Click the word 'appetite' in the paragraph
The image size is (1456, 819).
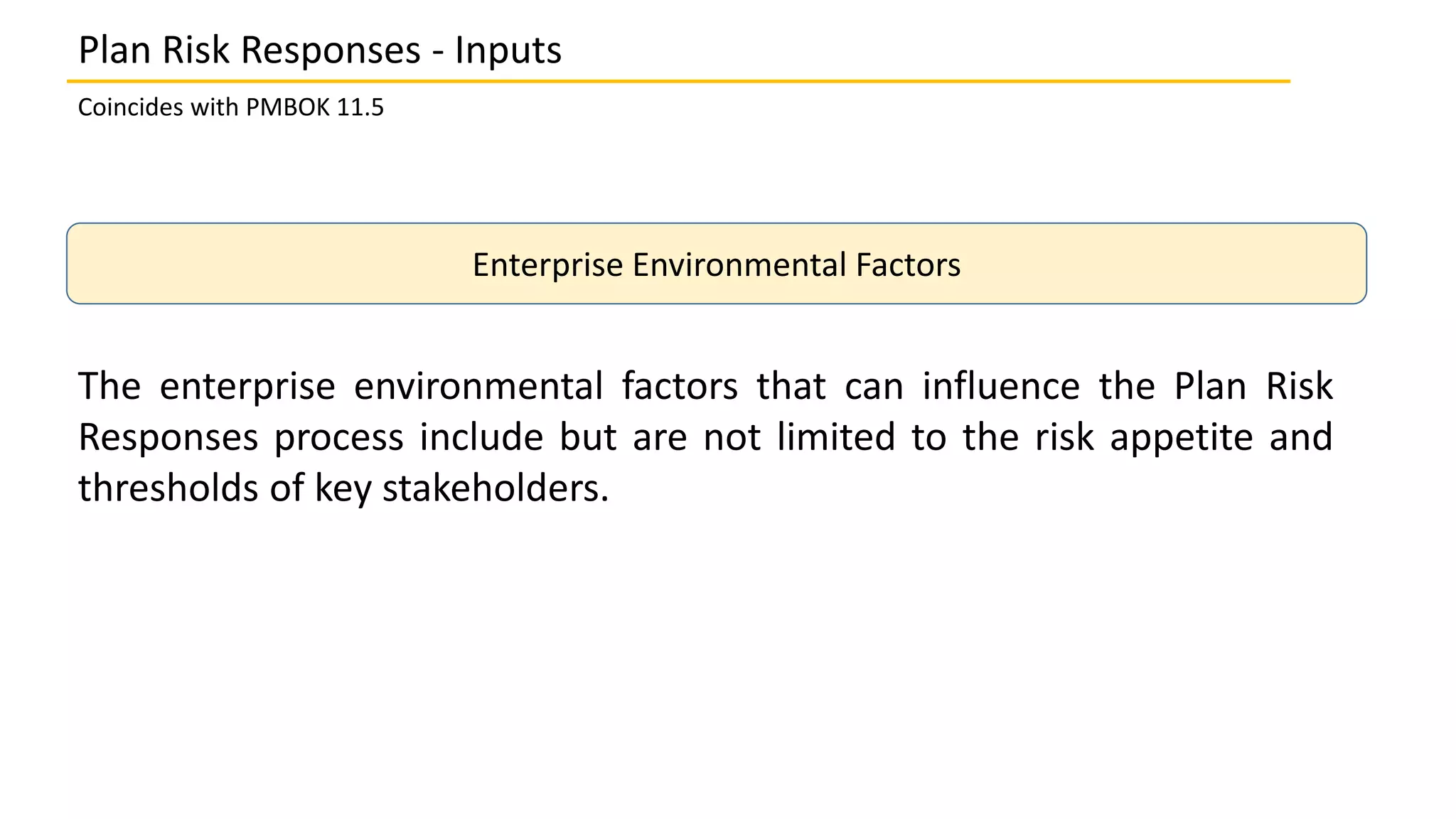(x=1181, y=438)
